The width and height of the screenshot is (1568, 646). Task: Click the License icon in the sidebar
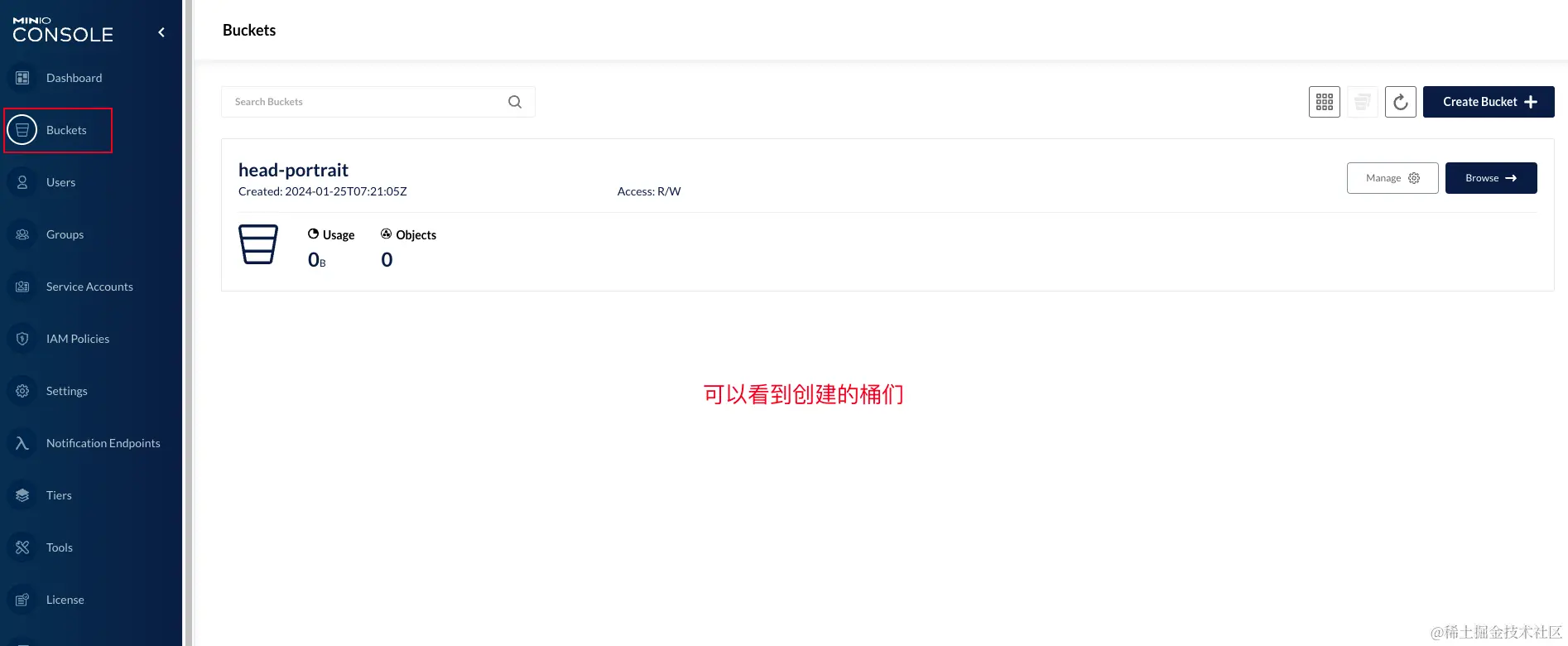point(22,600)
